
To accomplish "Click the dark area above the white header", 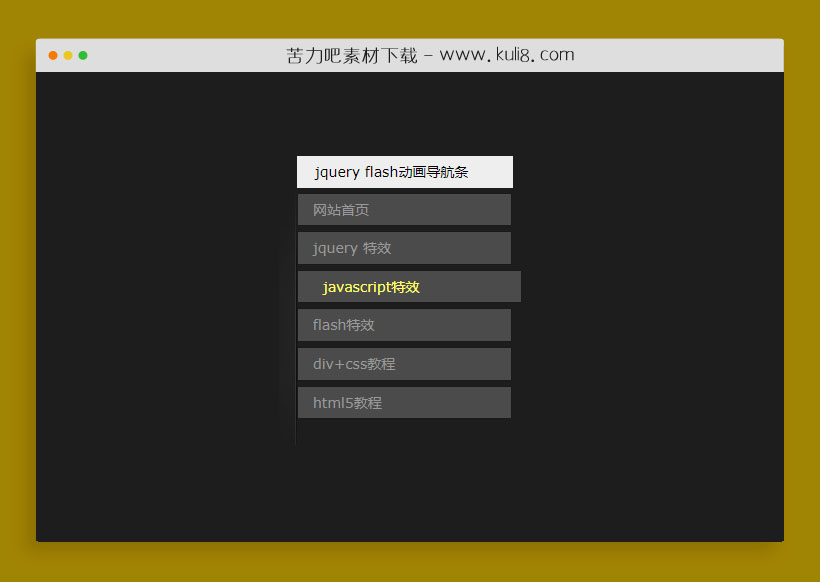I will [x=404, y=110].
